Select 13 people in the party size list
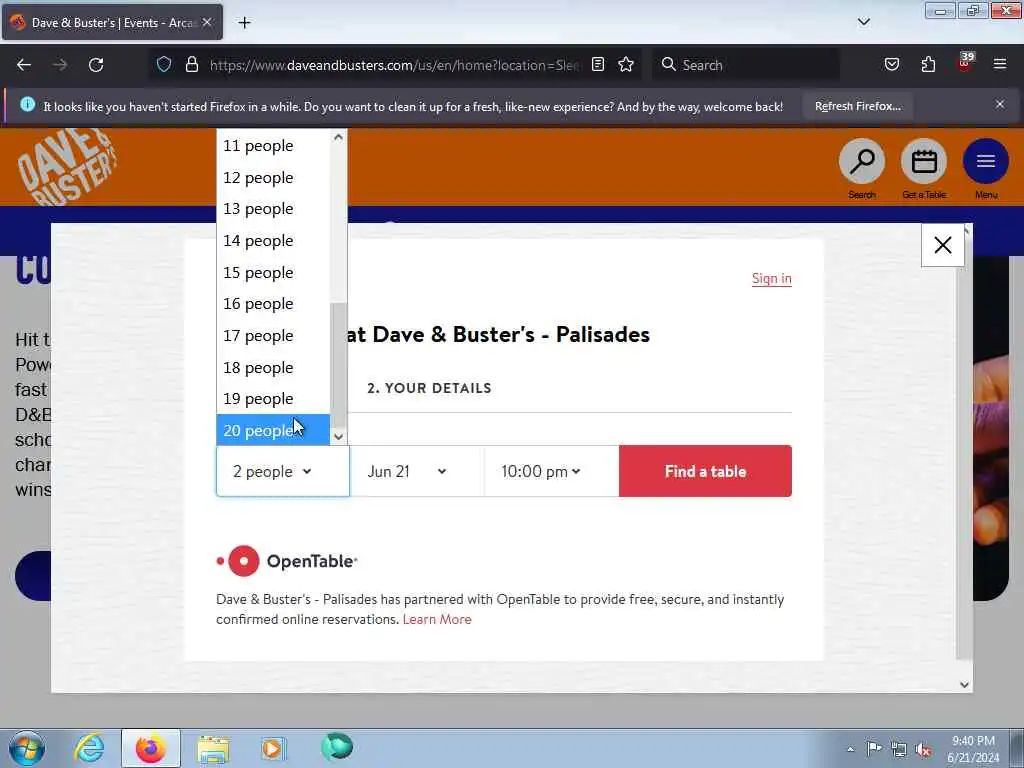The height and width of the screenshot is (768, 1024). 273,209
